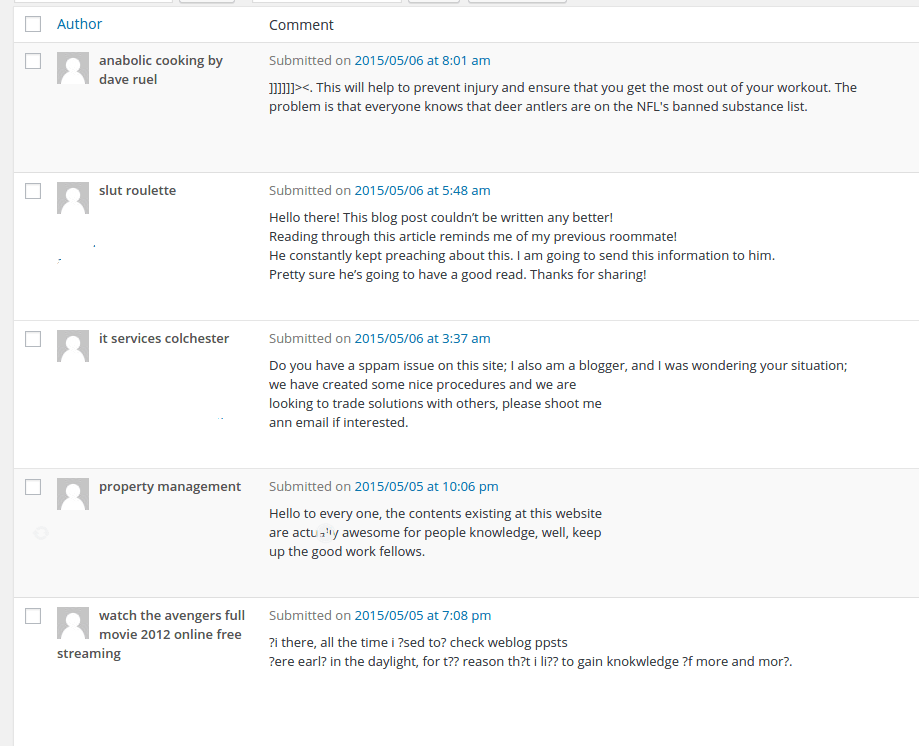Click the avatar on the second comment row
Viewport: 919px width, 746px height.
(72, 198)
